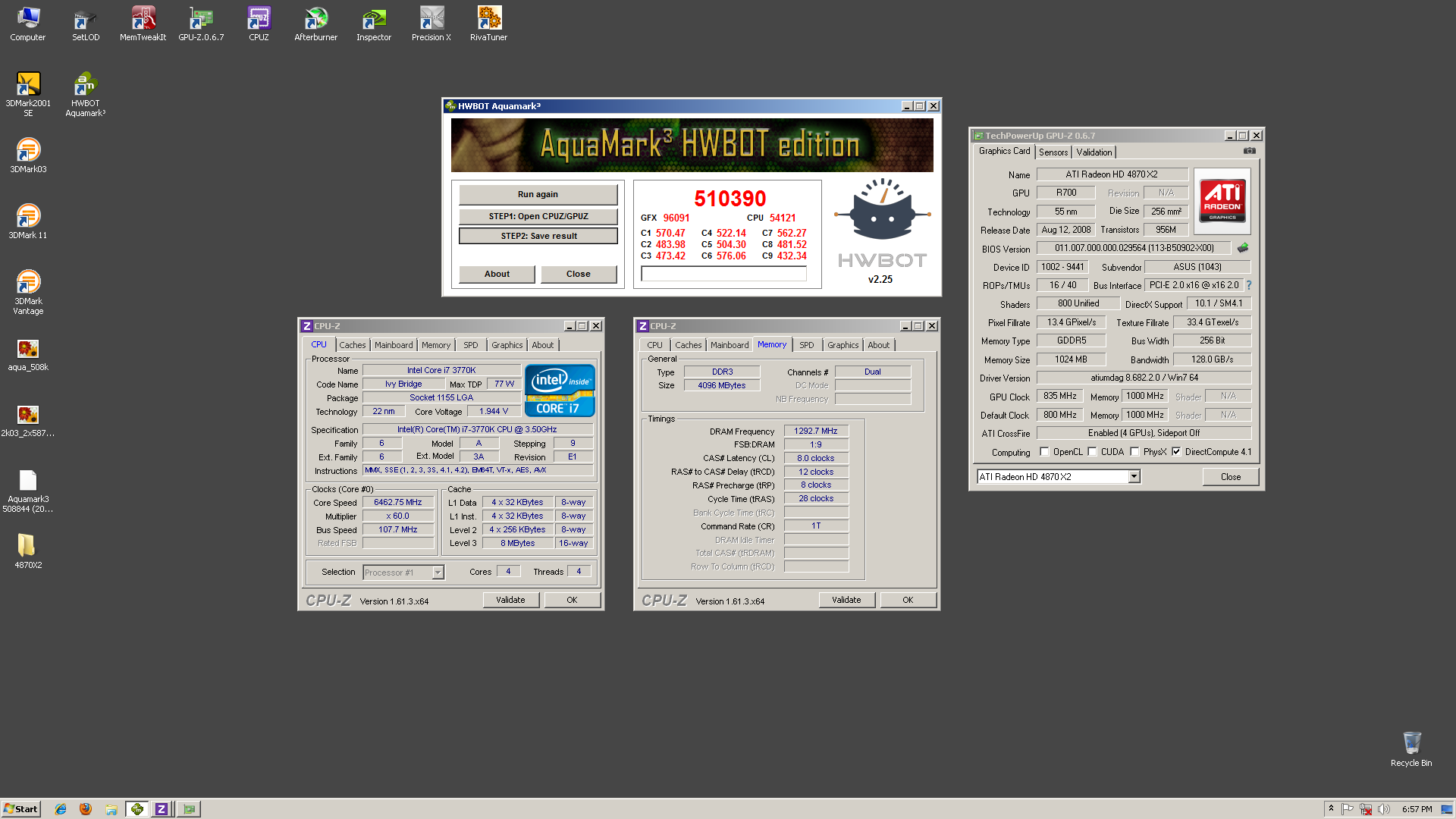The width and height of the screenshot is (1456, 819).
Task: Click the 1292.7 MHz DRAM frequency value
Action: [x=816, y=431]
